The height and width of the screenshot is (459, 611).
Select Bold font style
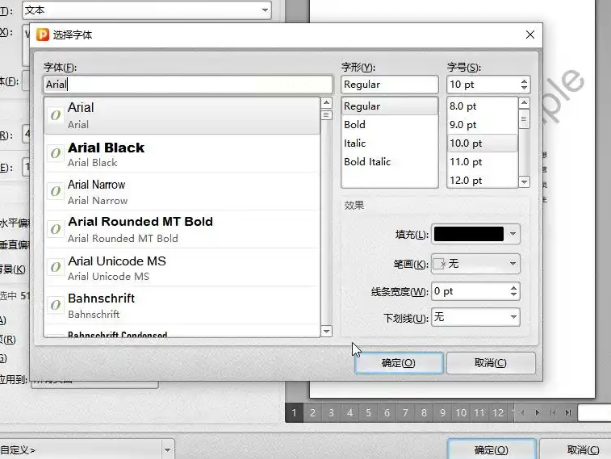(x=355, y=125)
